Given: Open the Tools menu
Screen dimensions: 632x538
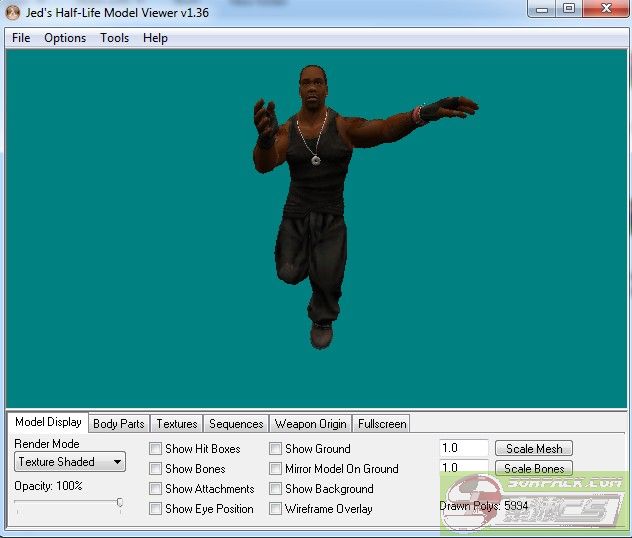Looking at the screenshot, I should tap(114, 38).
